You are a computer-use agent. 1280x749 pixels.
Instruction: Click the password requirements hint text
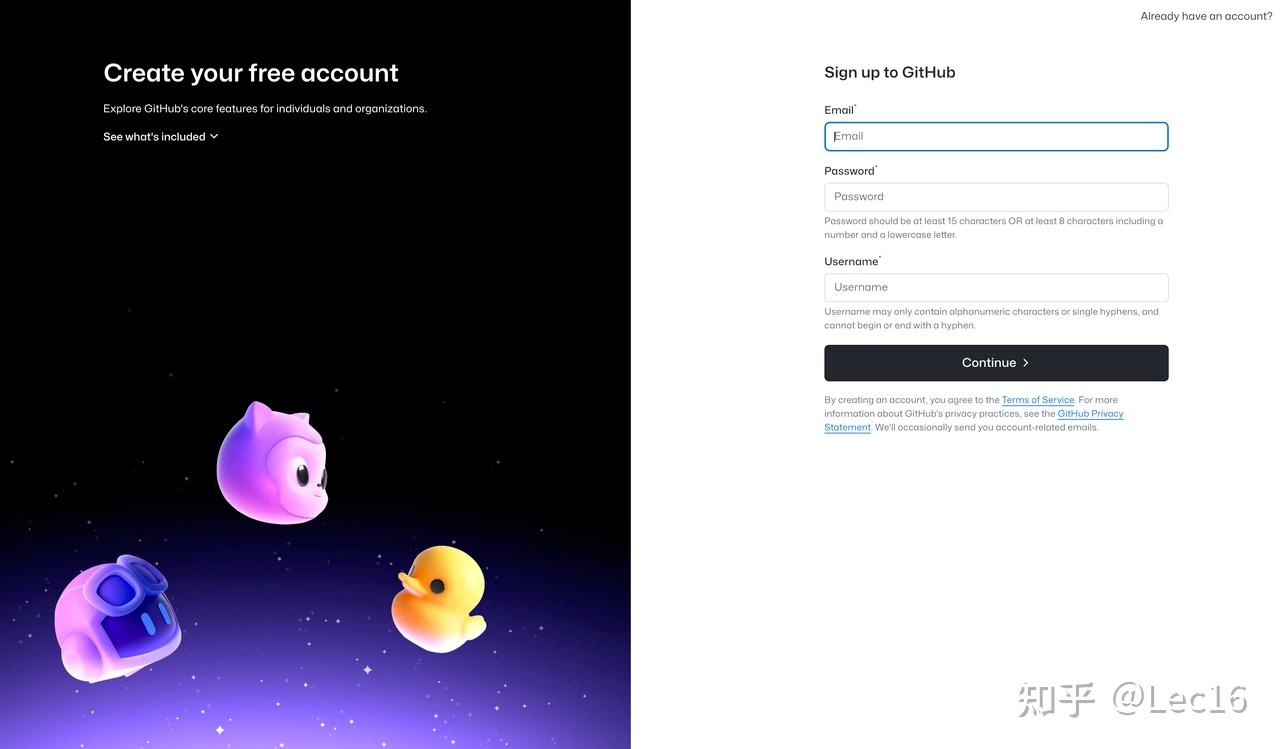coord(994,228)
